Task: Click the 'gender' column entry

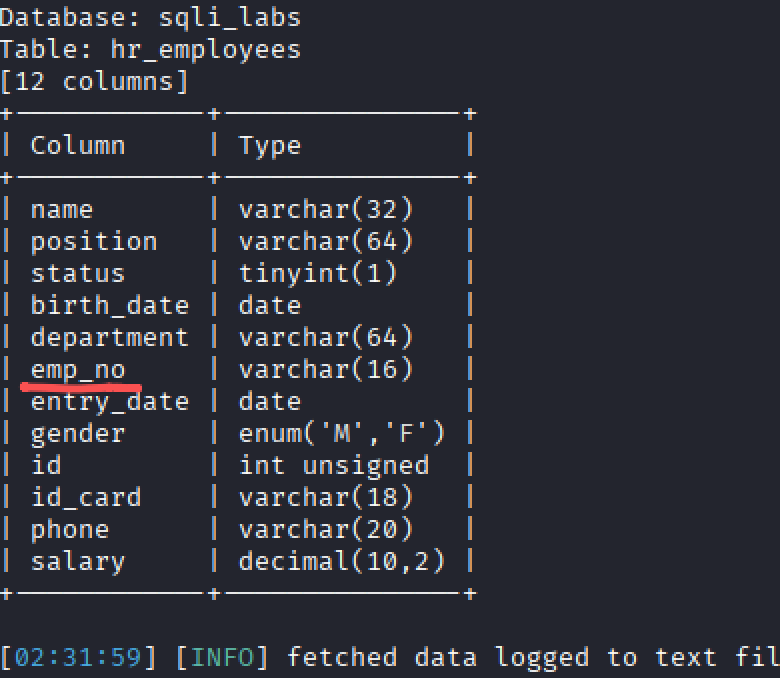Action: pos(78,433)
